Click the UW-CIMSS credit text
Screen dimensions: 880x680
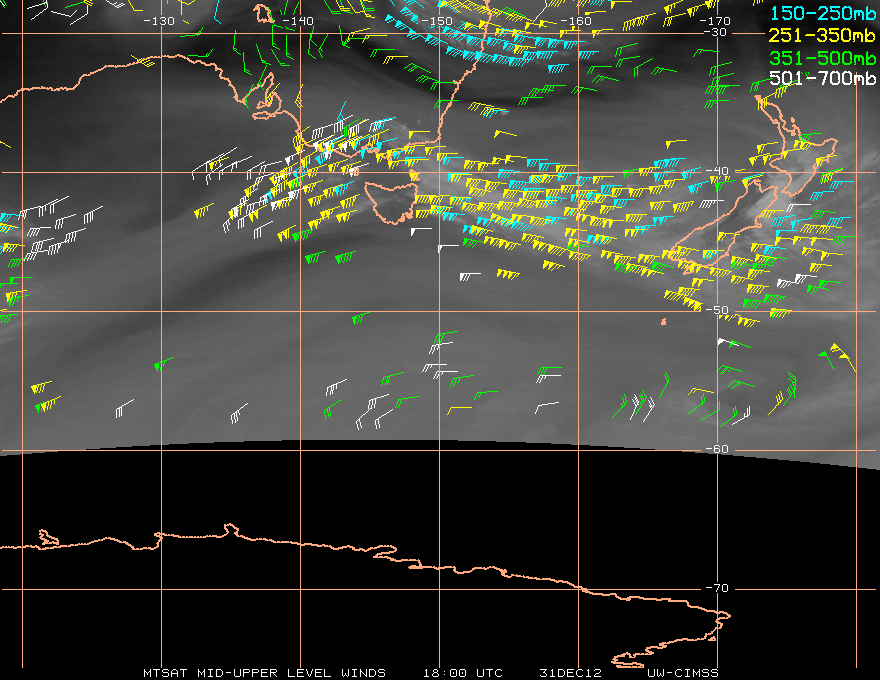(x=682, y=673)
